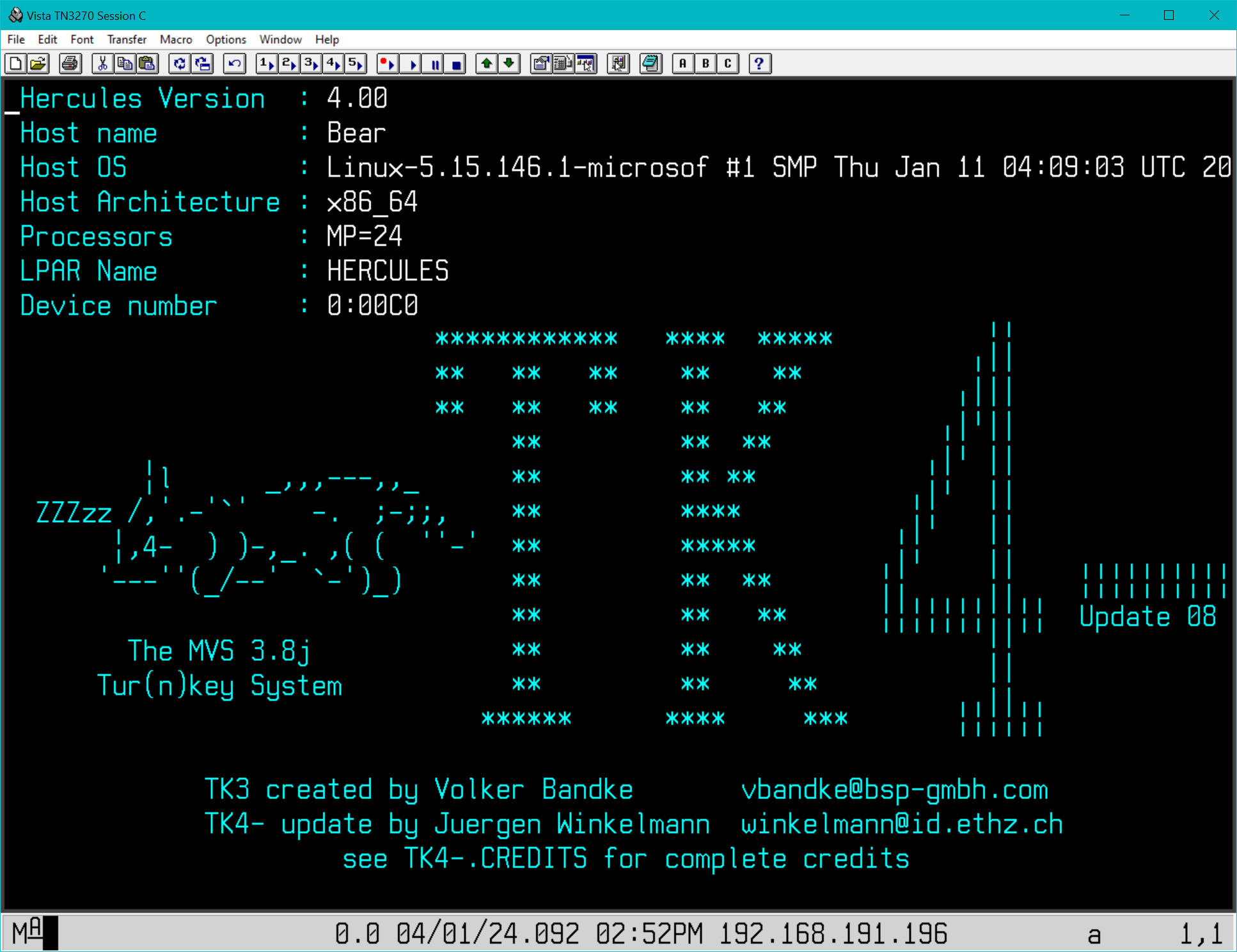The height and width of the screenshot is (952, 1237).
Task: Run quick macro 1 button
Action: [266, 63]
